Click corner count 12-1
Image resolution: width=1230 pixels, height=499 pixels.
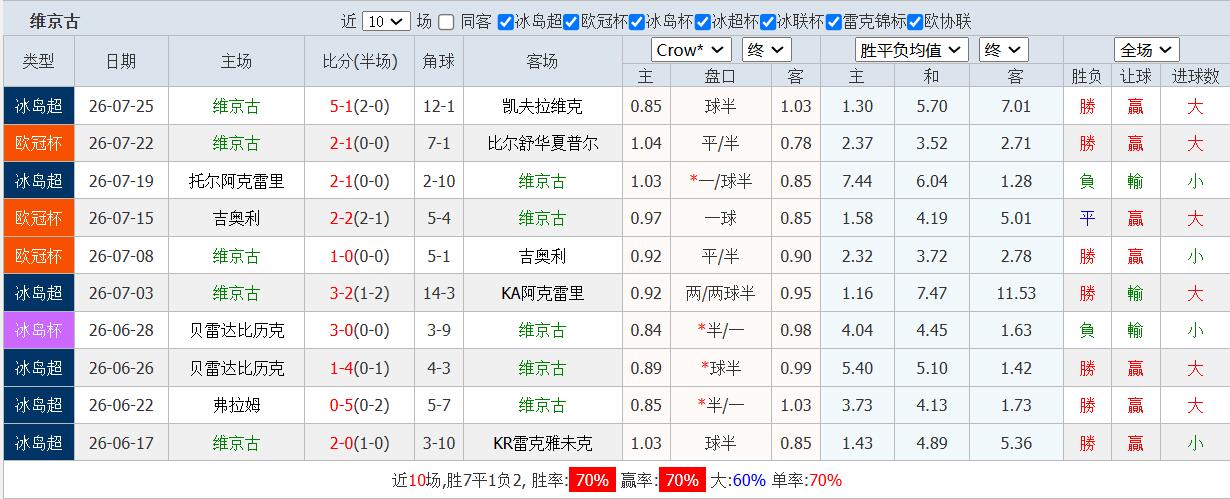click(439, 106)
